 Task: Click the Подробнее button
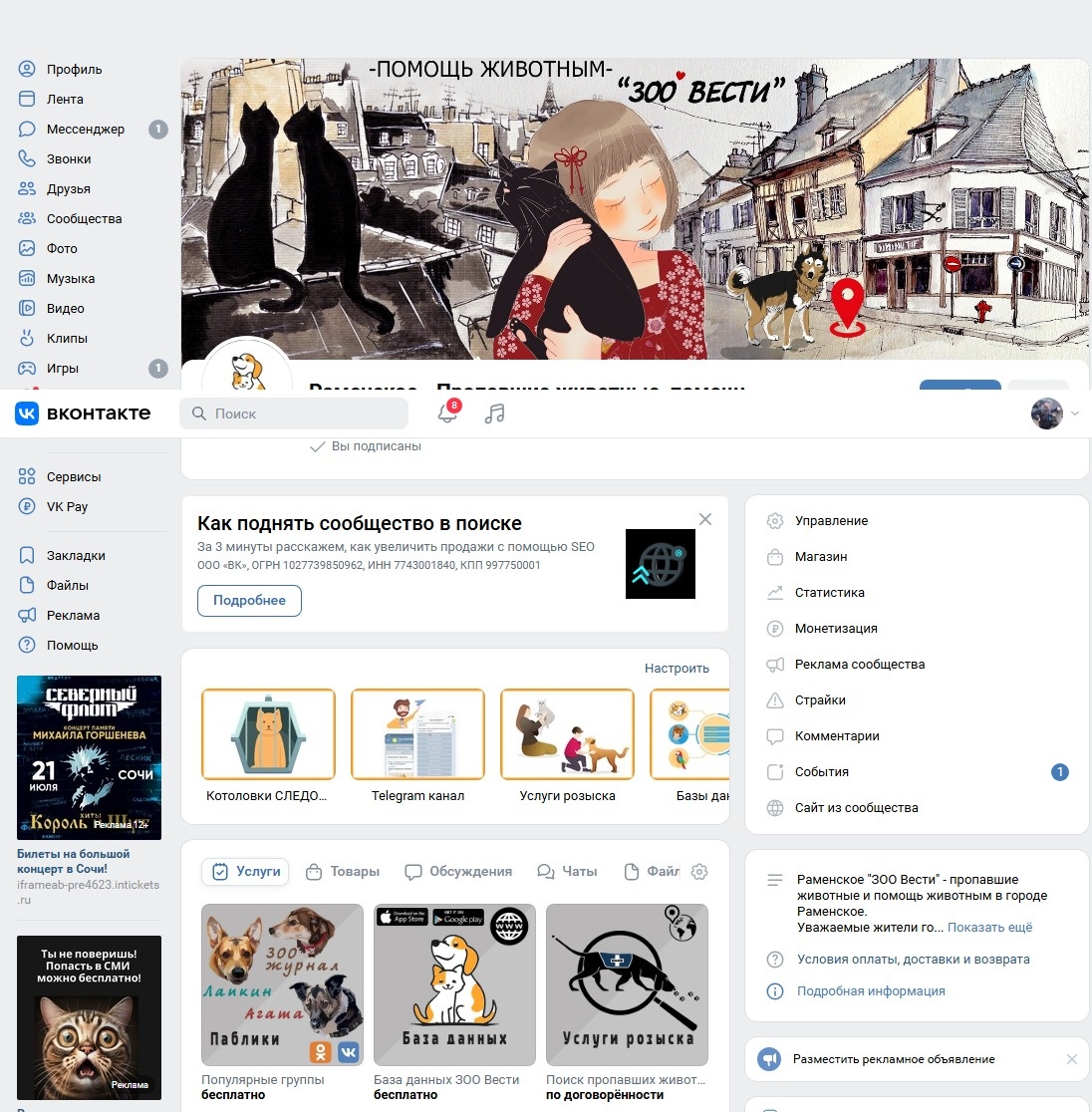tap(250, 600)
